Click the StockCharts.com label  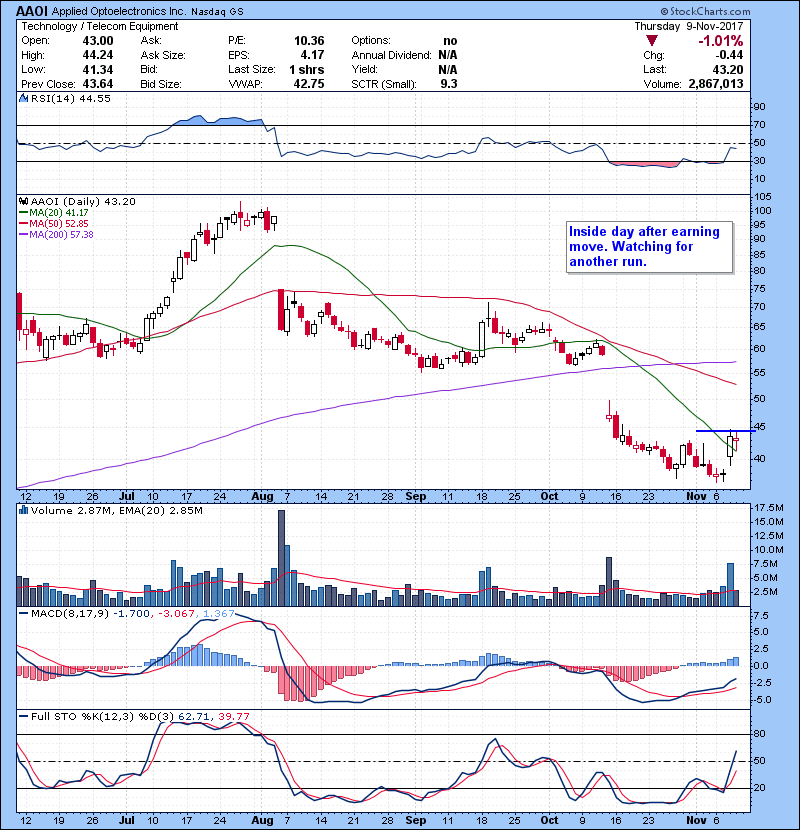coord(705,11)
